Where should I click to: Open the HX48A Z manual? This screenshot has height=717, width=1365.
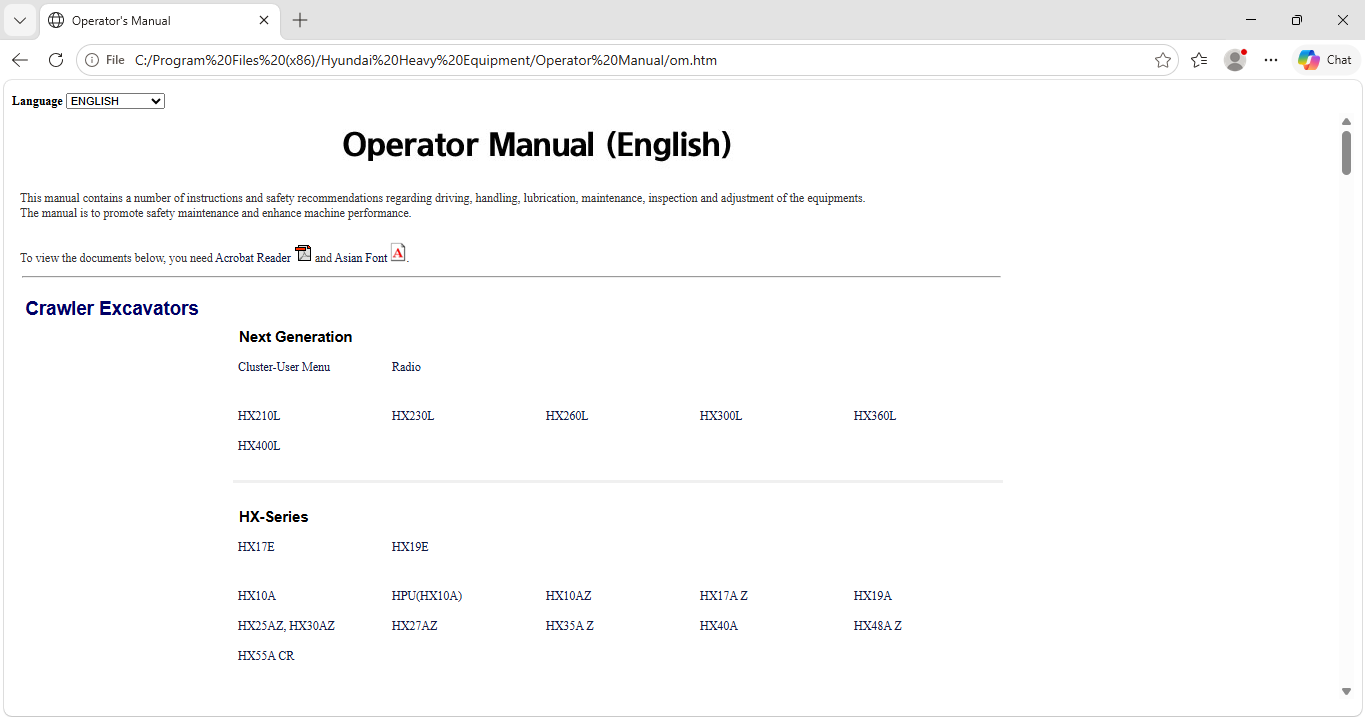coord(878,626)
